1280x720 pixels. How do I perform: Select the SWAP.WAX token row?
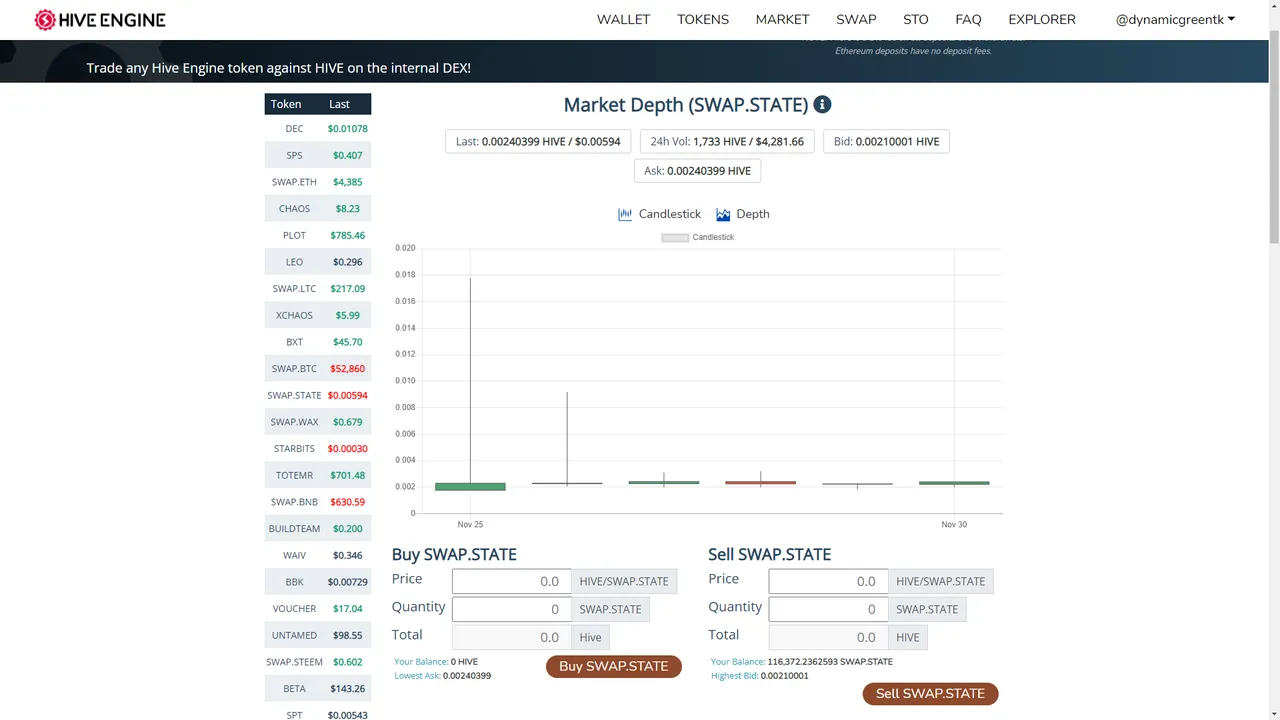pos(318,422)
